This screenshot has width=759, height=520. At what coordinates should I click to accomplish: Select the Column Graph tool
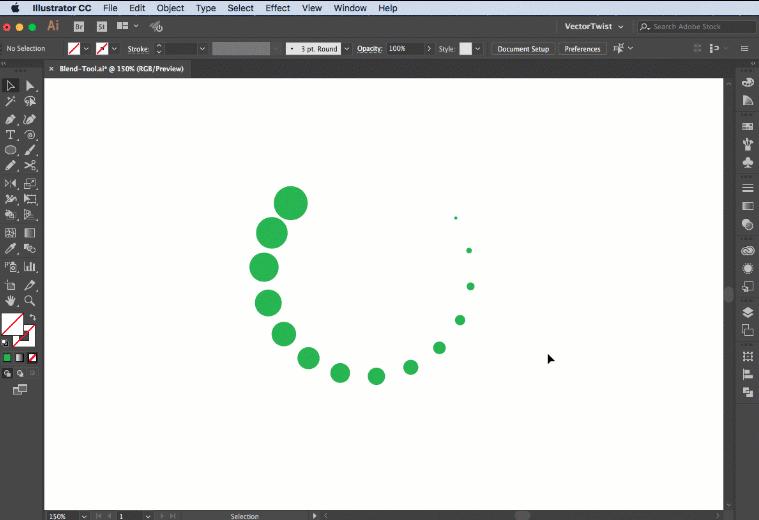tap(30, 267)
